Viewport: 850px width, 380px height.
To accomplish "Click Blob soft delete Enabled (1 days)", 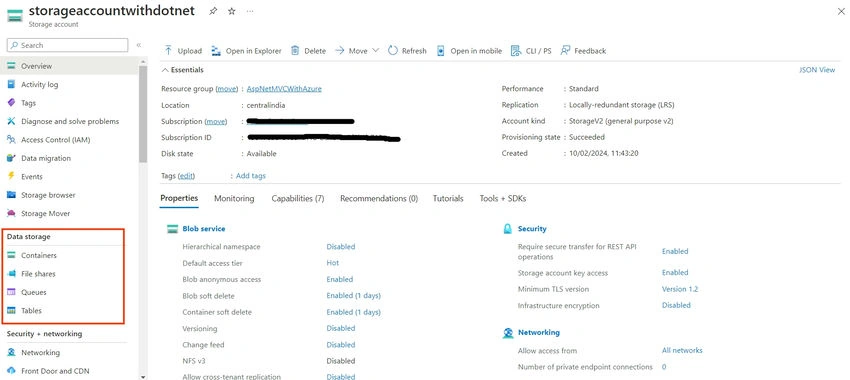I will (353, 295).
